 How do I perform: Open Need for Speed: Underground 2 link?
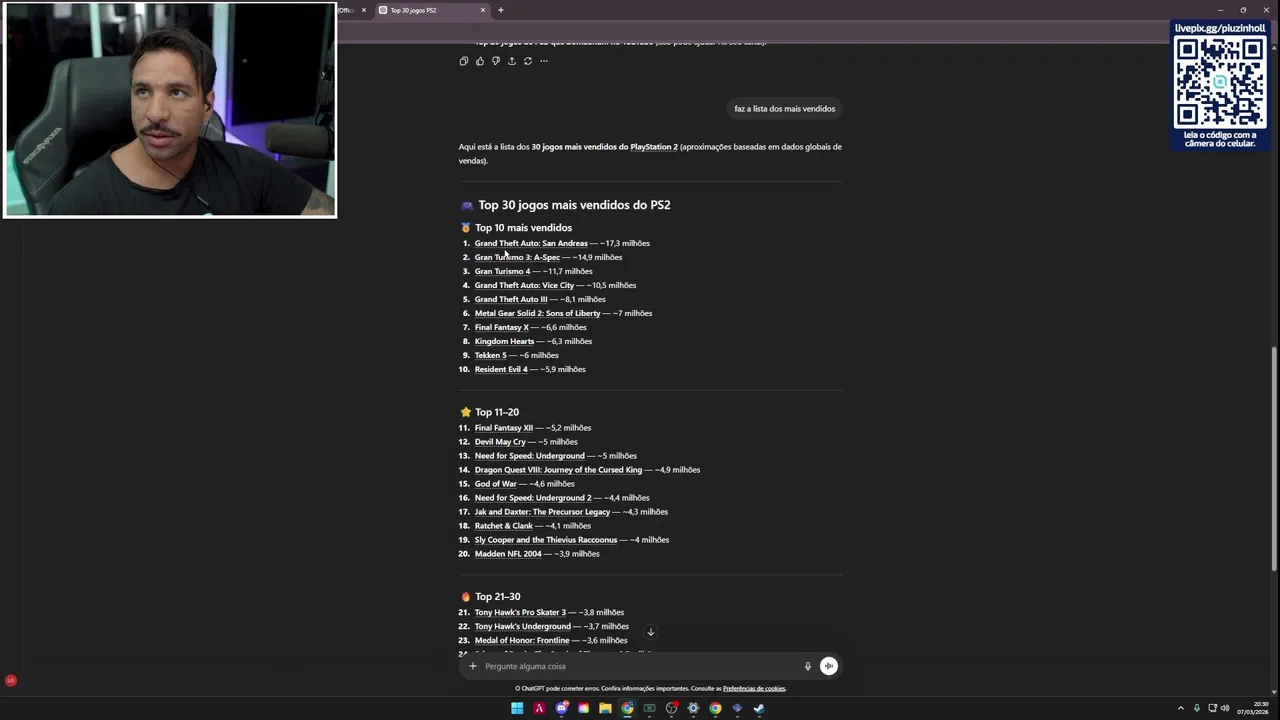pyautogui.click(x=533, y=498)
